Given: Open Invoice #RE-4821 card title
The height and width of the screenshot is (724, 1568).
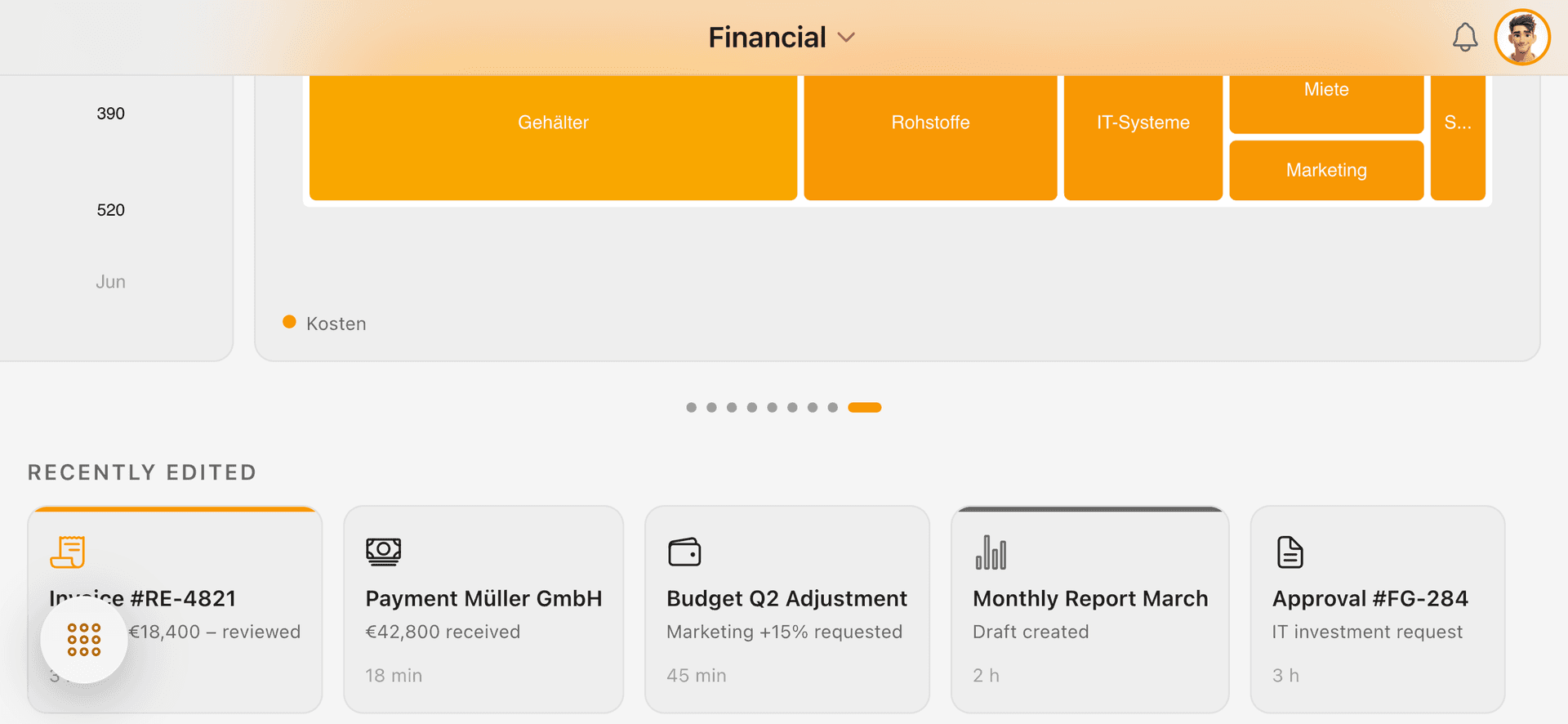Looking at the screenshot, I should pyautogui.click(x=142, y=598).
